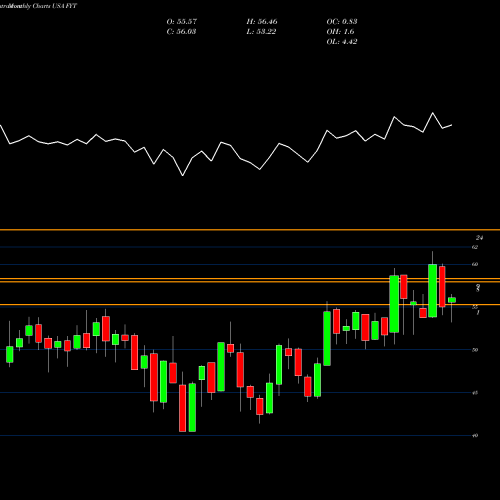Click the white indicator line's final data point
Viewport: 500px width, 500px height.
click(x=452, y=125)
